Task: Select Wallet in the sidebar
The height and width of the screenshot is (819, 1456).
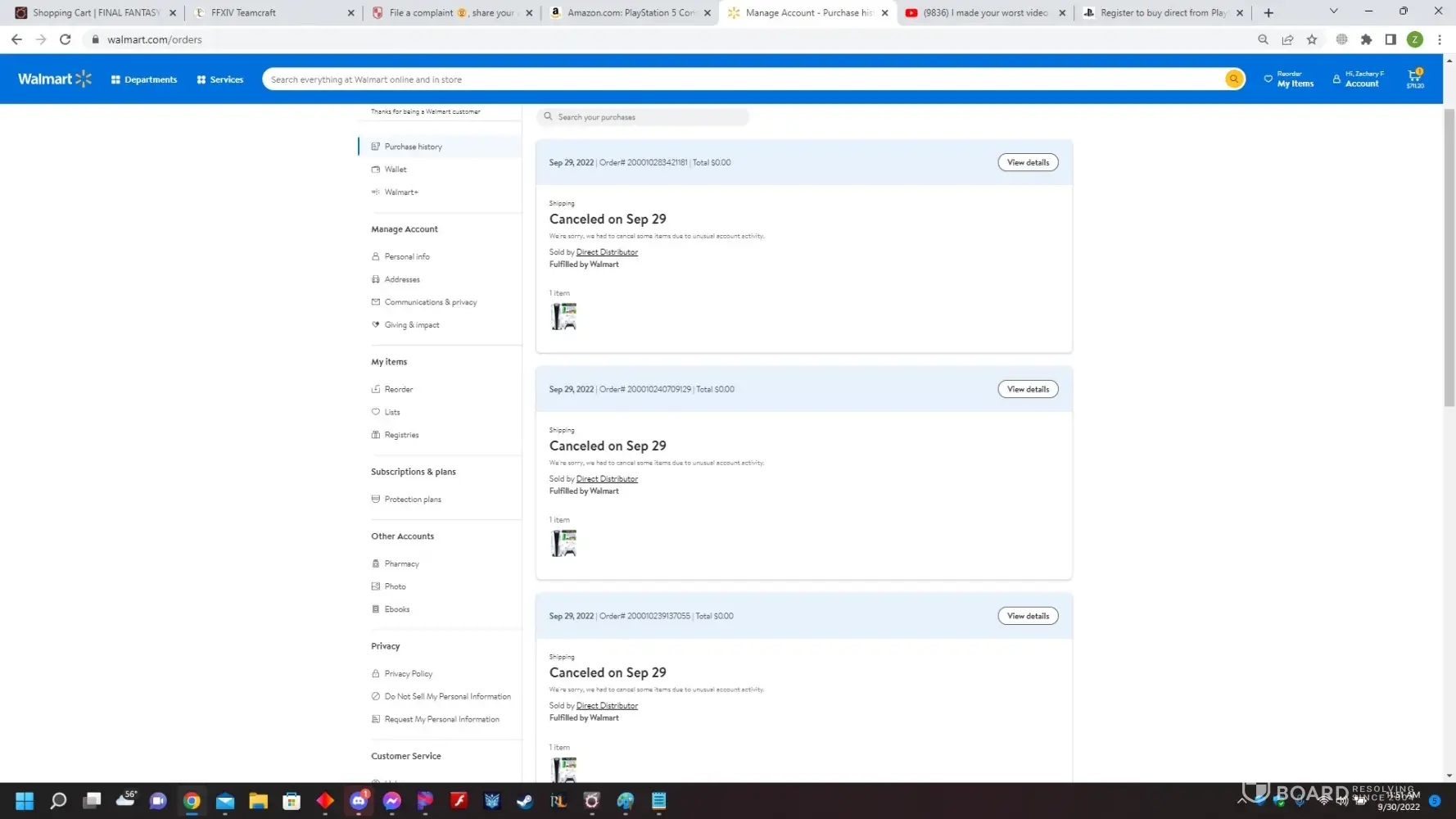Action: 396,170
